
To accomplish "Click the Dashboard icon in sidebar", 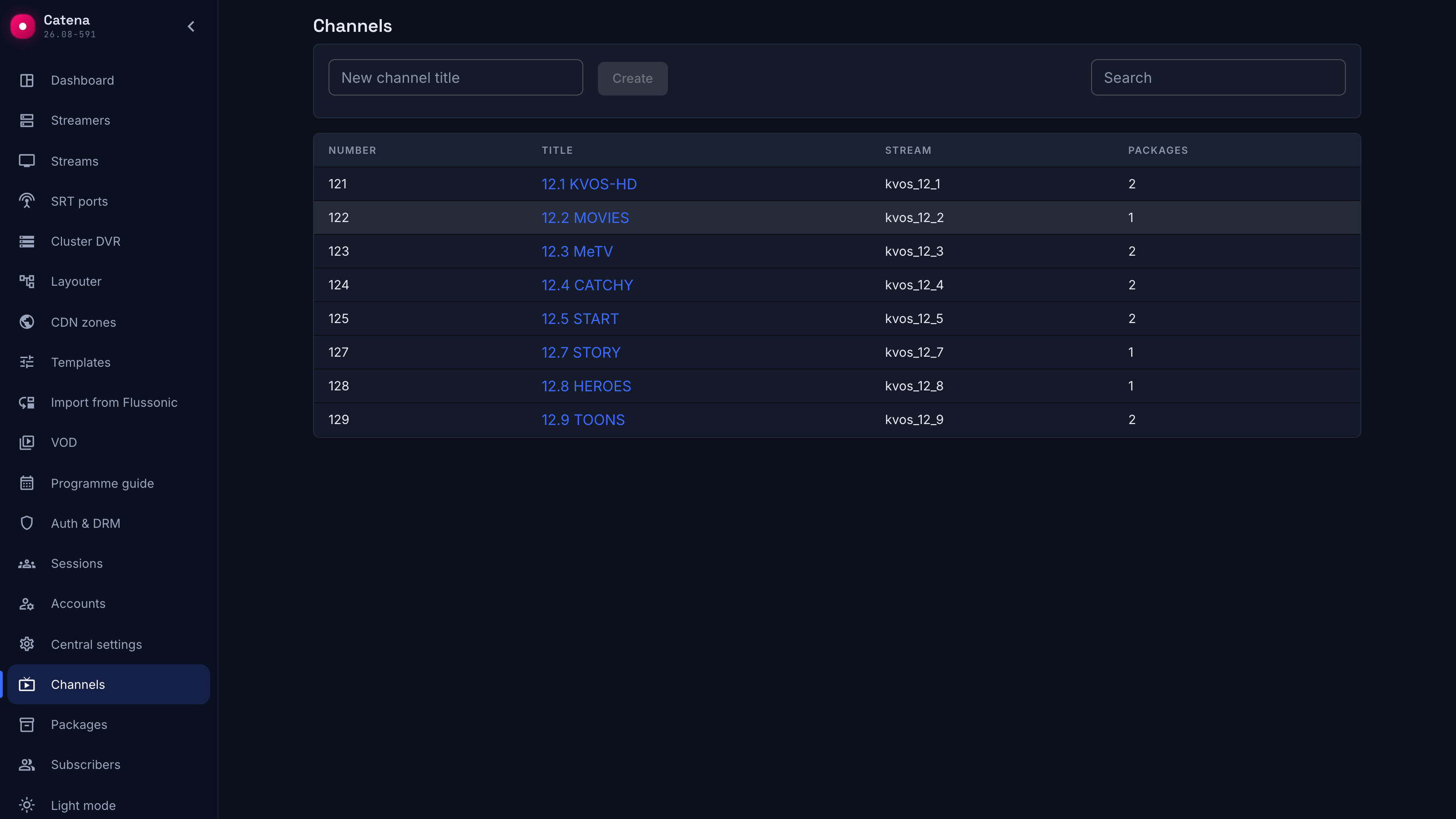I will click(26, 80).
